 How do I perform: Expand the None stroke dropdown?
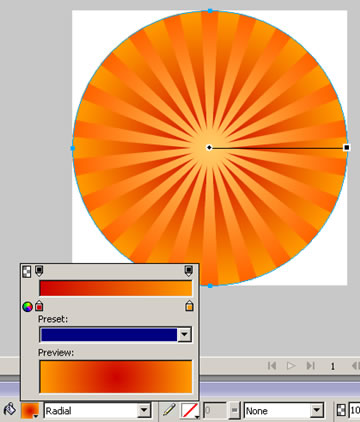pos(316,410)
